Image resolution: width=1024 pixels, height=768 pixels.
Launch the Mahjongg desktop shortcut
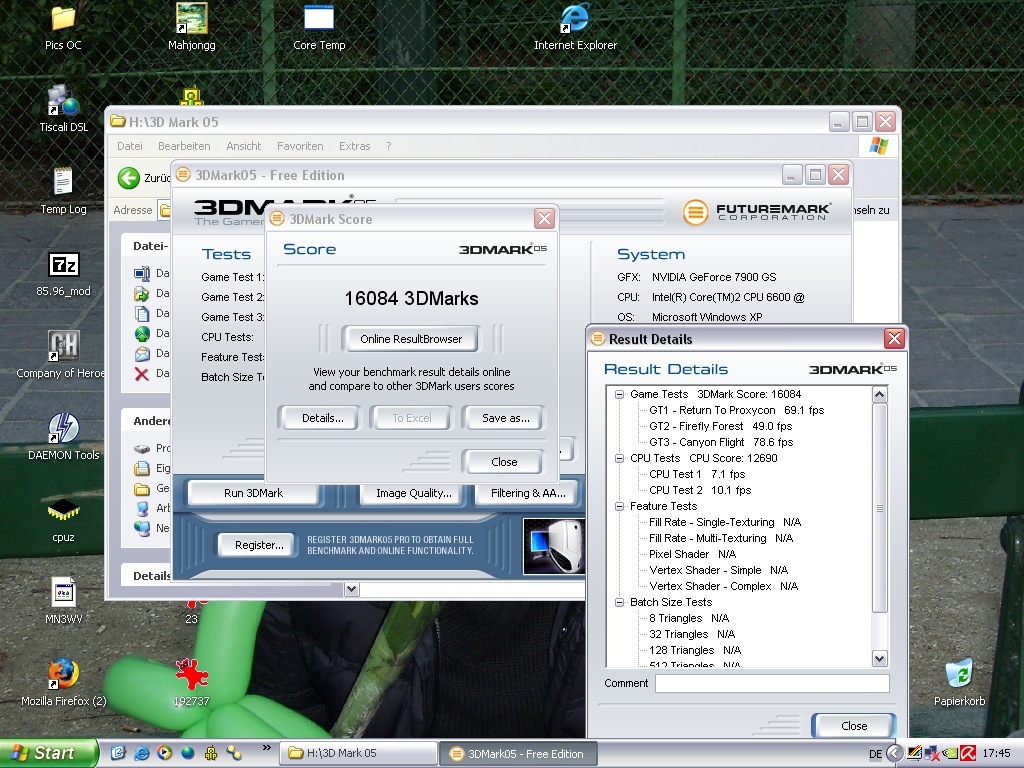191,19
